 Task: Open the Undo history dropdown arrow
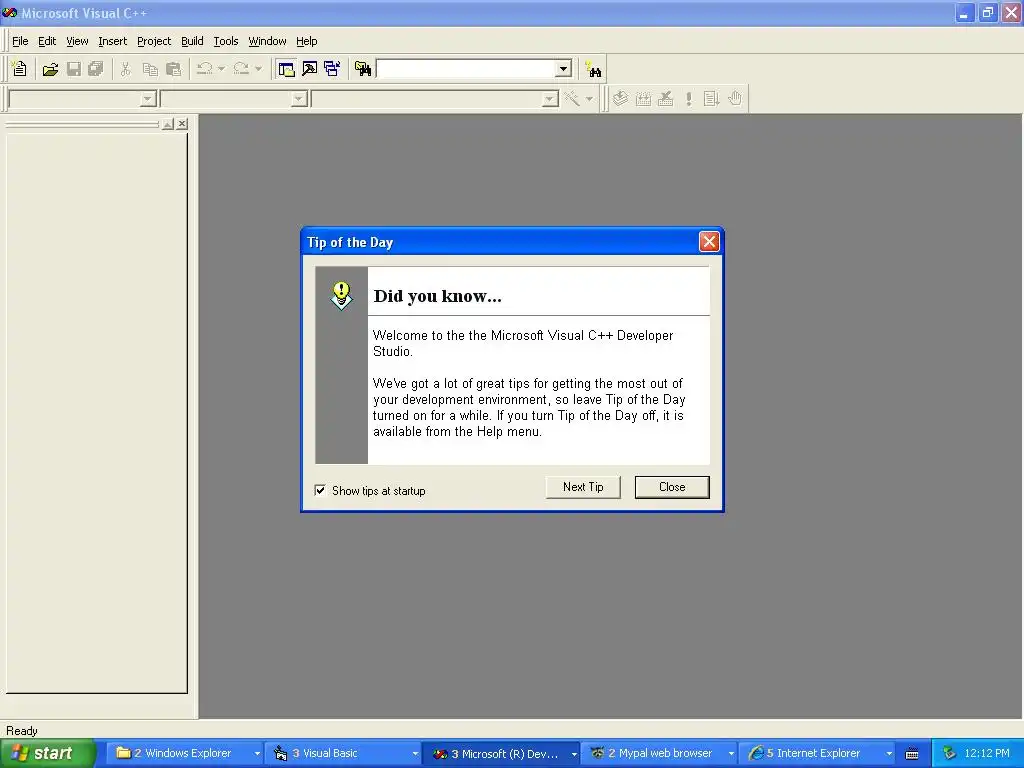point(221,69)
